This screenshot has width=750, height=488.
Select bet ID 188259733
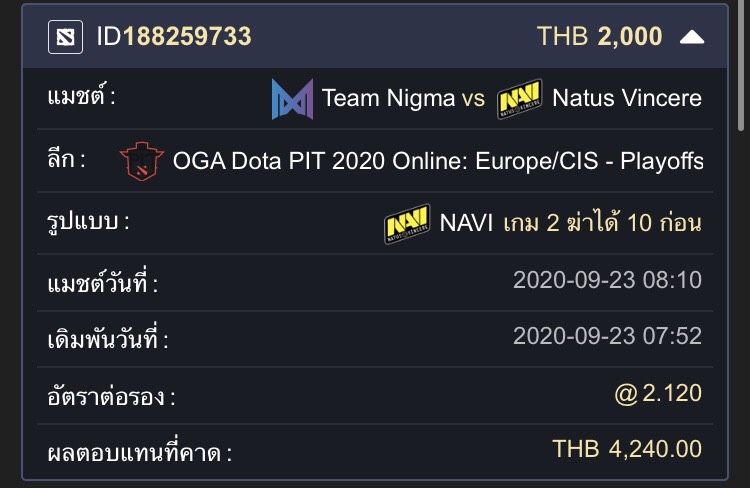pos(174,36)
